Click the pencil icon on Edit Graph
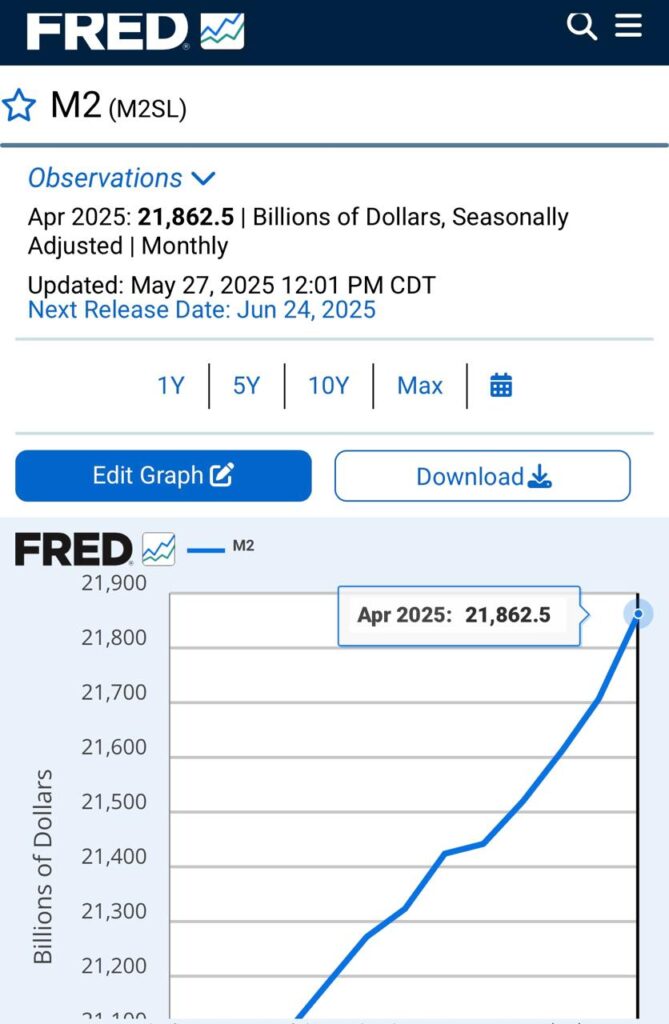This screenshot has width=669, height=1024. coord(222,475)
